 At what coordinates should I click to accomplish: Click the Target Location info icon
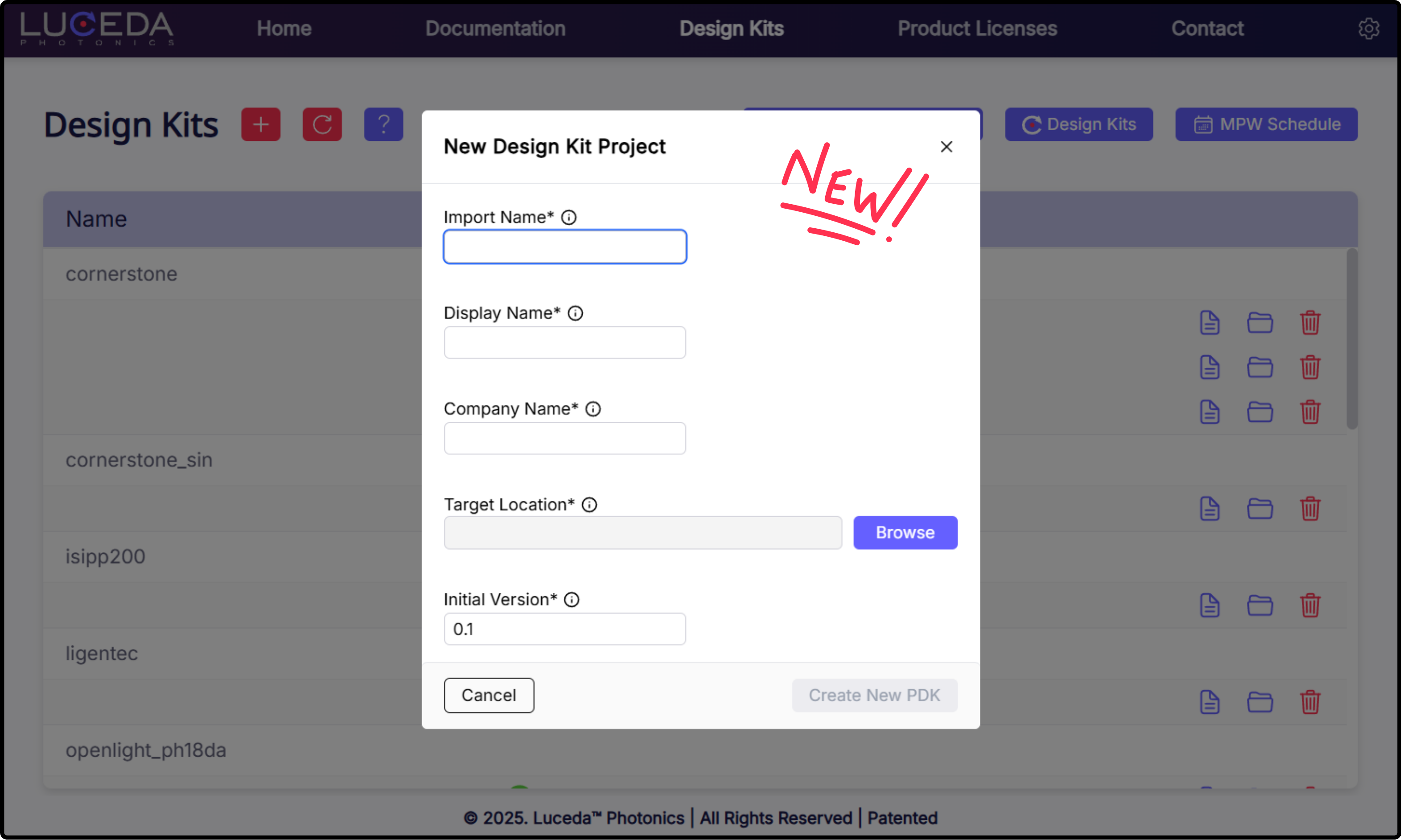tap(589, 504)
